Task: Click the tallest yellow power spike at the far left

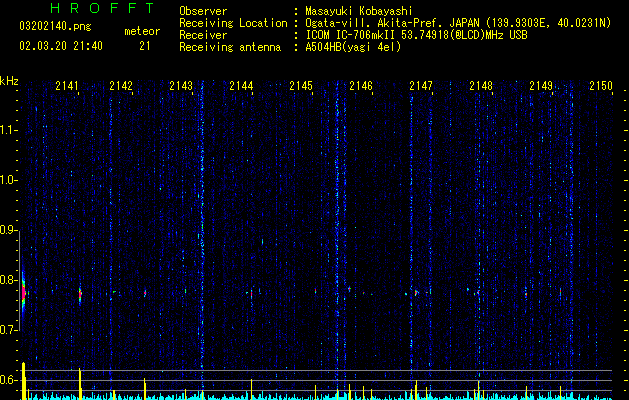Action: point(24,381)
